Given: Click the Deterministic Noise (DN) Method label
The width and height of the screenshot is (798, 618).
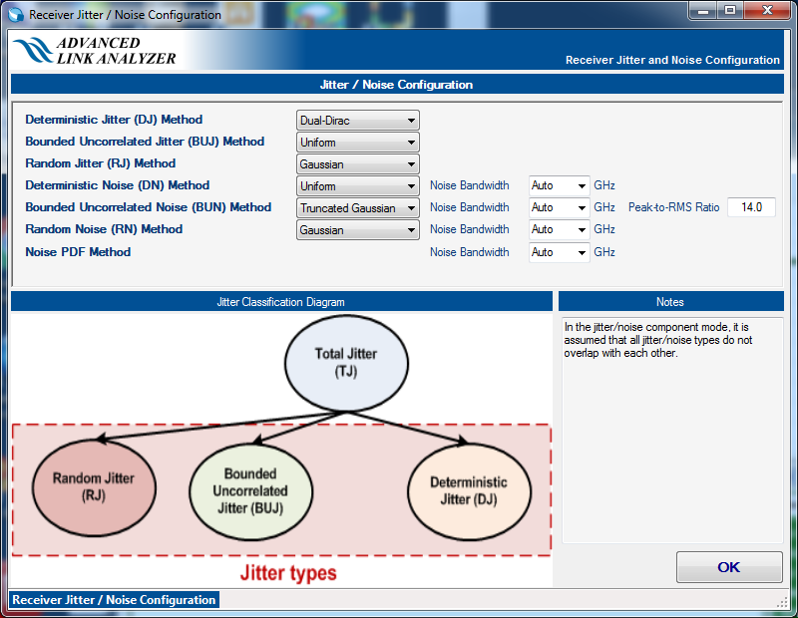Looking at the screenshot, I should click(x=118, y=185).
